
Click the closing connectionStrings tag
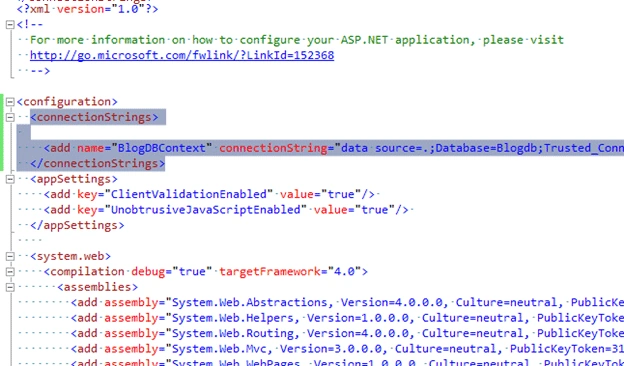[98, 164]
